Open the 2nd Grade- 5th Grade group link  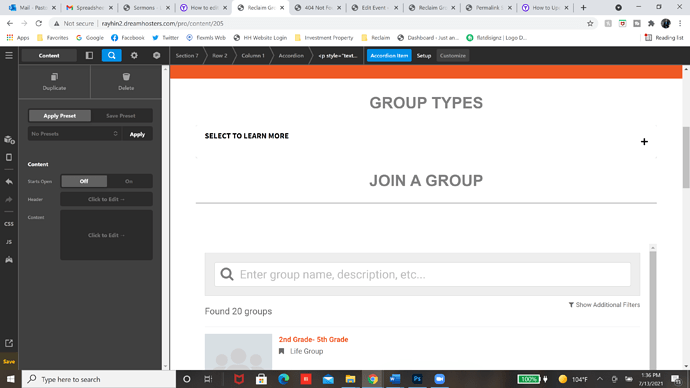313,340
